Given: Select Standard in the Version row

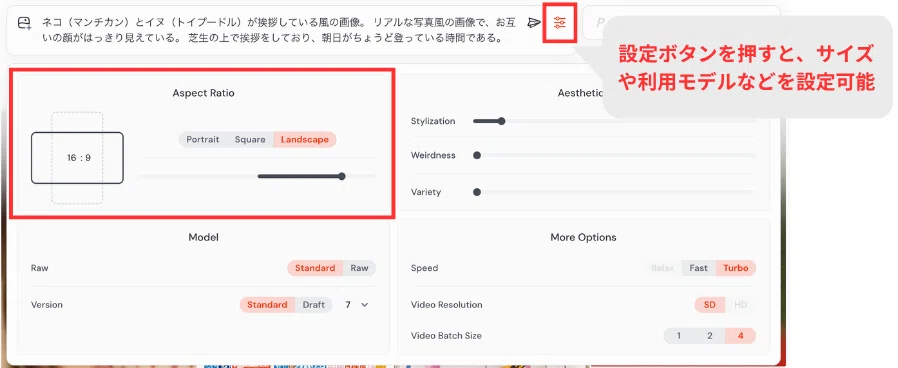Looking at the screenshot, I should pyautogui.click(x=267, y=304).
